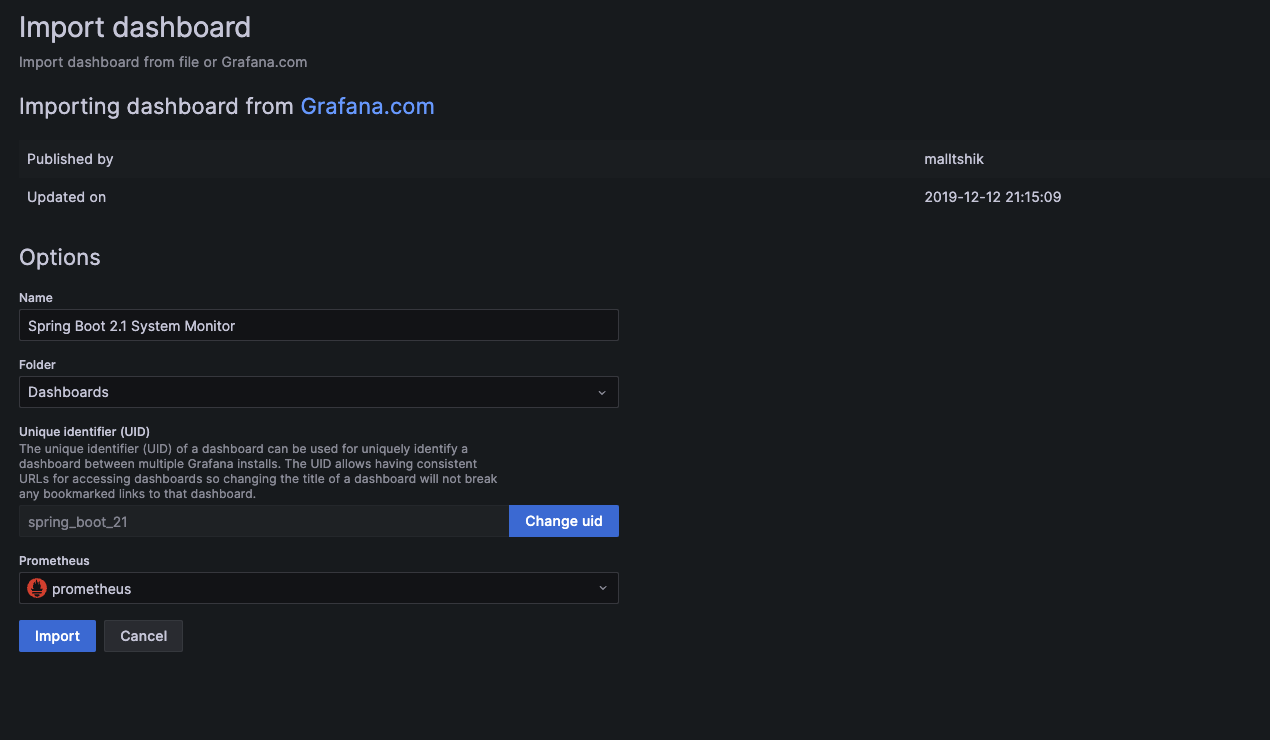Screen dimensions: 1270x740
Task: Click the UID description paragraph
Action: coord(258,471)
